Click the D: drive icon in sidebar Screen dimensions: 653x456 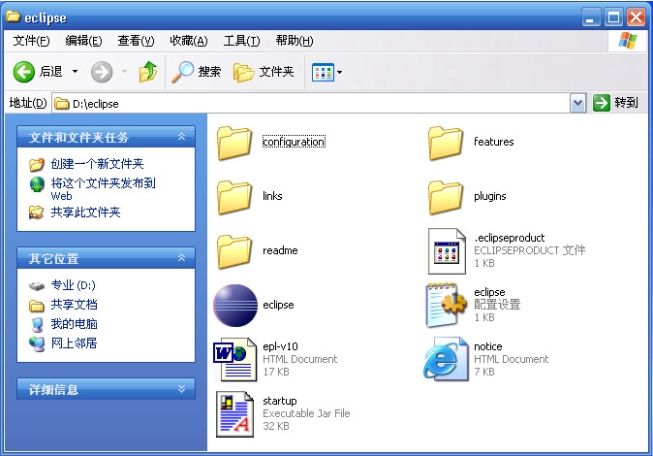coord(37,286)
